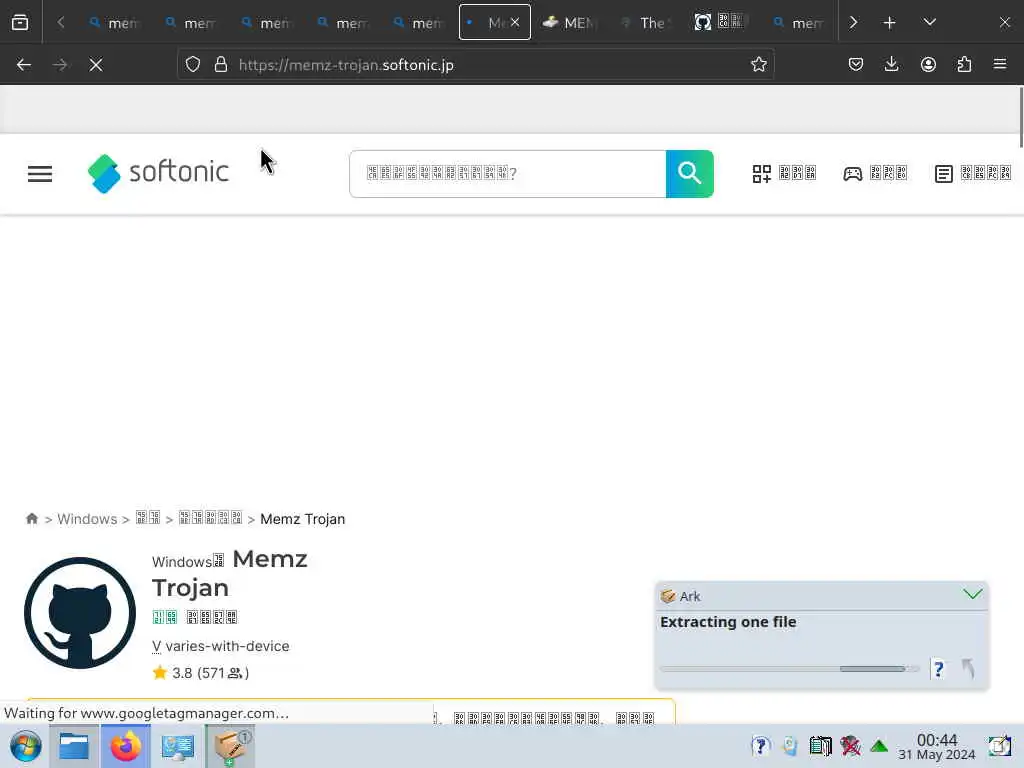Open the games controller link in header
The height and width of the screenshot is (768, 1024).
pos(875,174)
